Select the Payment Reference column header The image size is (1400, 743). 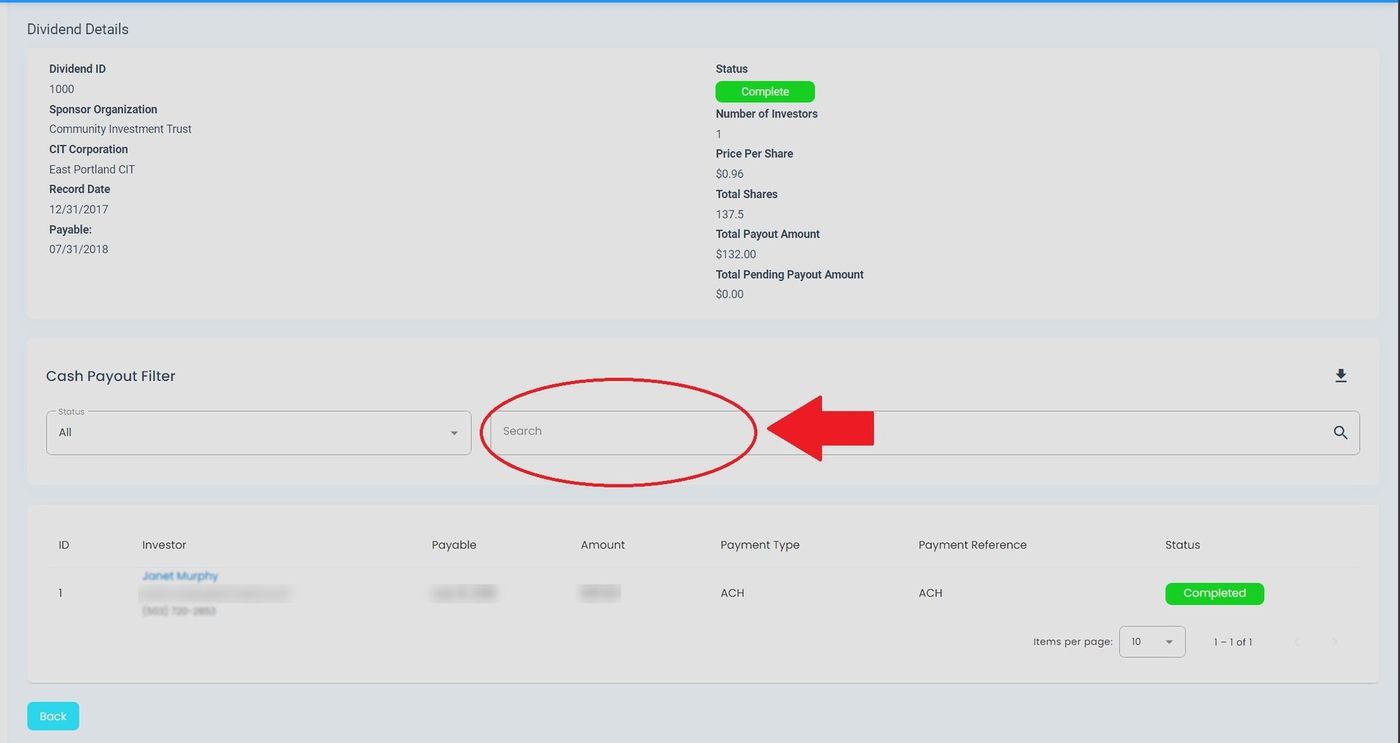(x=972, y=545)
